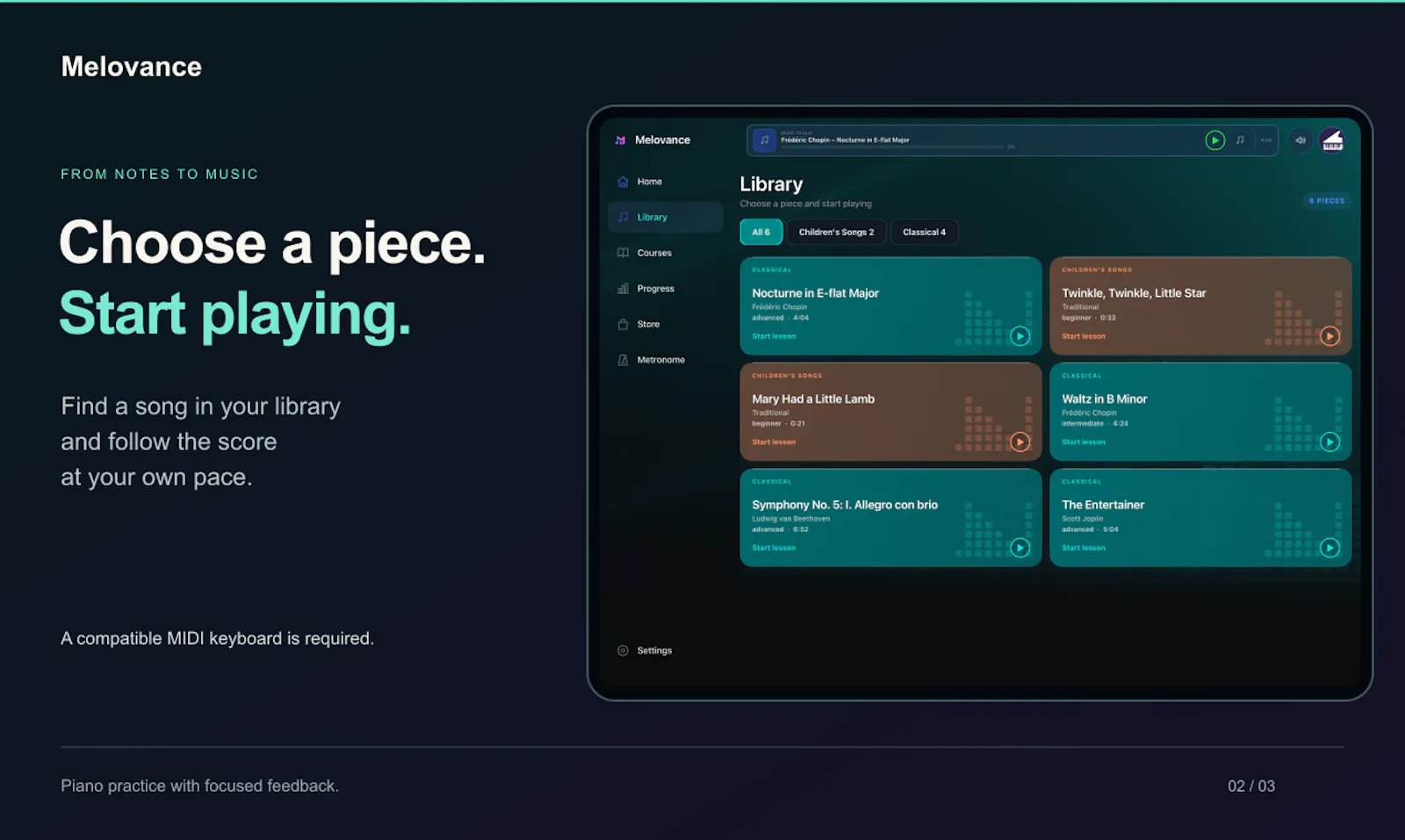The height and width of the screenshot is (840, 1405).
Task: Click the Library music note sidebar icon
Action: (623, 217)
